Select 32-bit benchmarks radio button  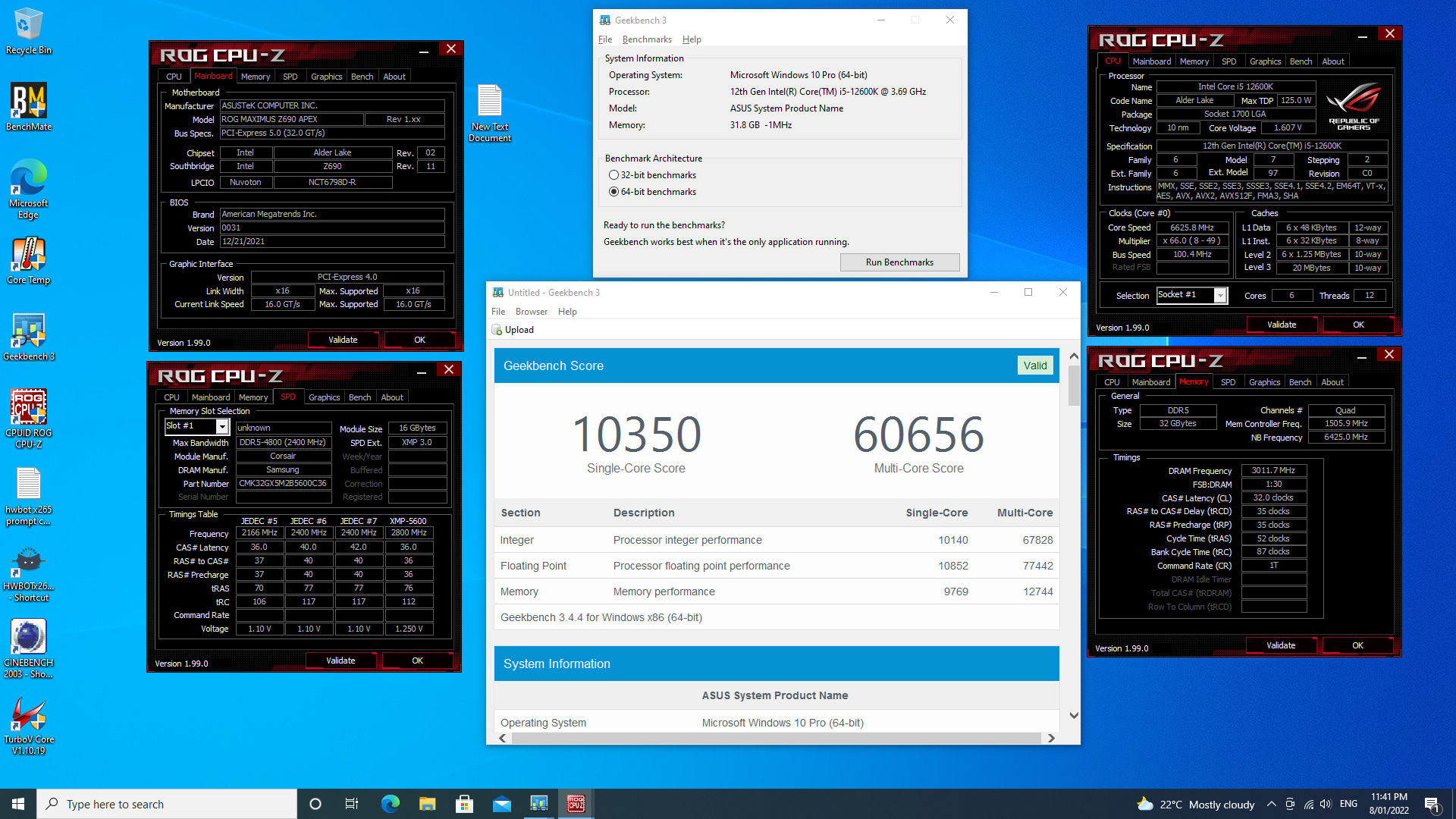pyautogui.click(x=613, y=175)
